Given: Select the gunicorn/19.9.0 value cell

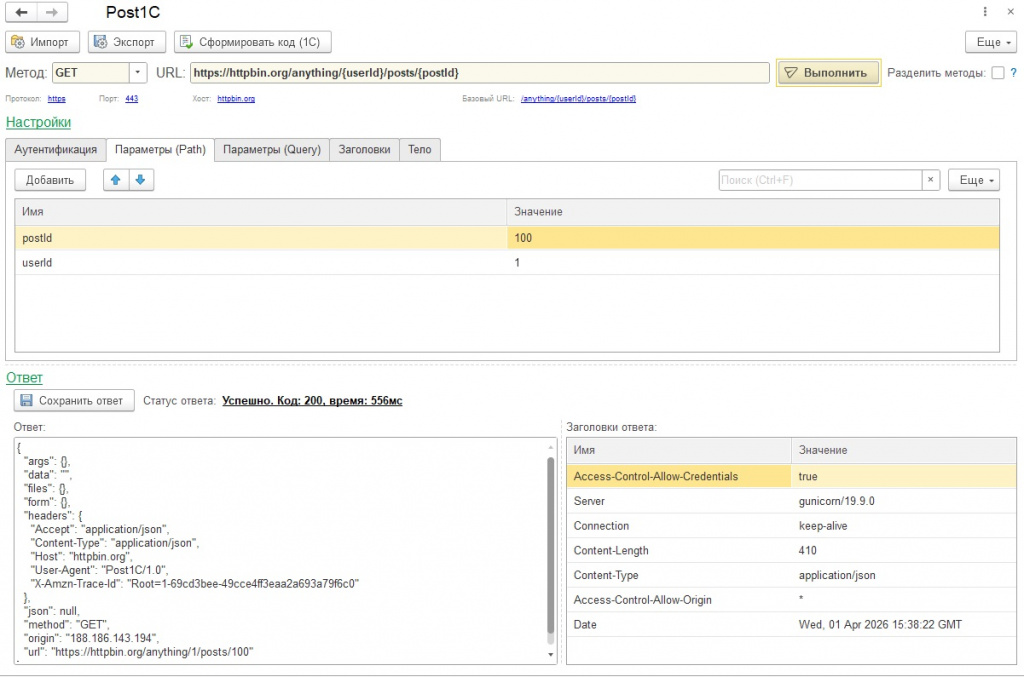Looking at the screenshot, I should (x=904, y=501).
